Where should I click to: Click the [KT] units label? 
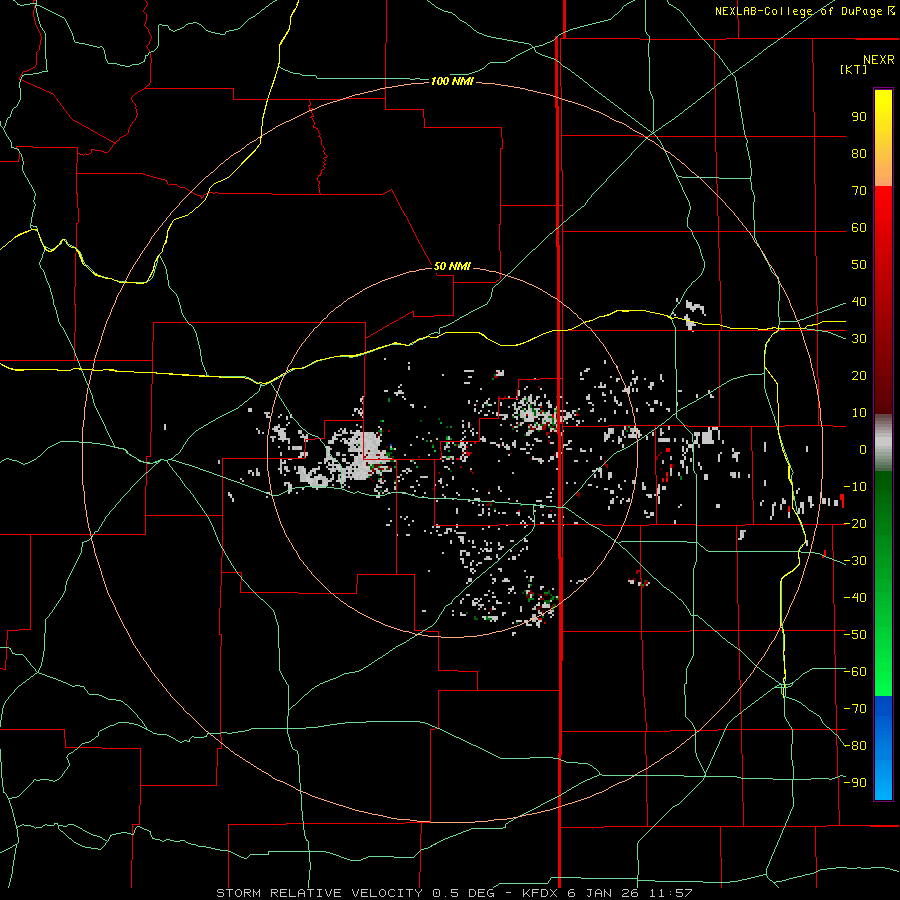854,69
